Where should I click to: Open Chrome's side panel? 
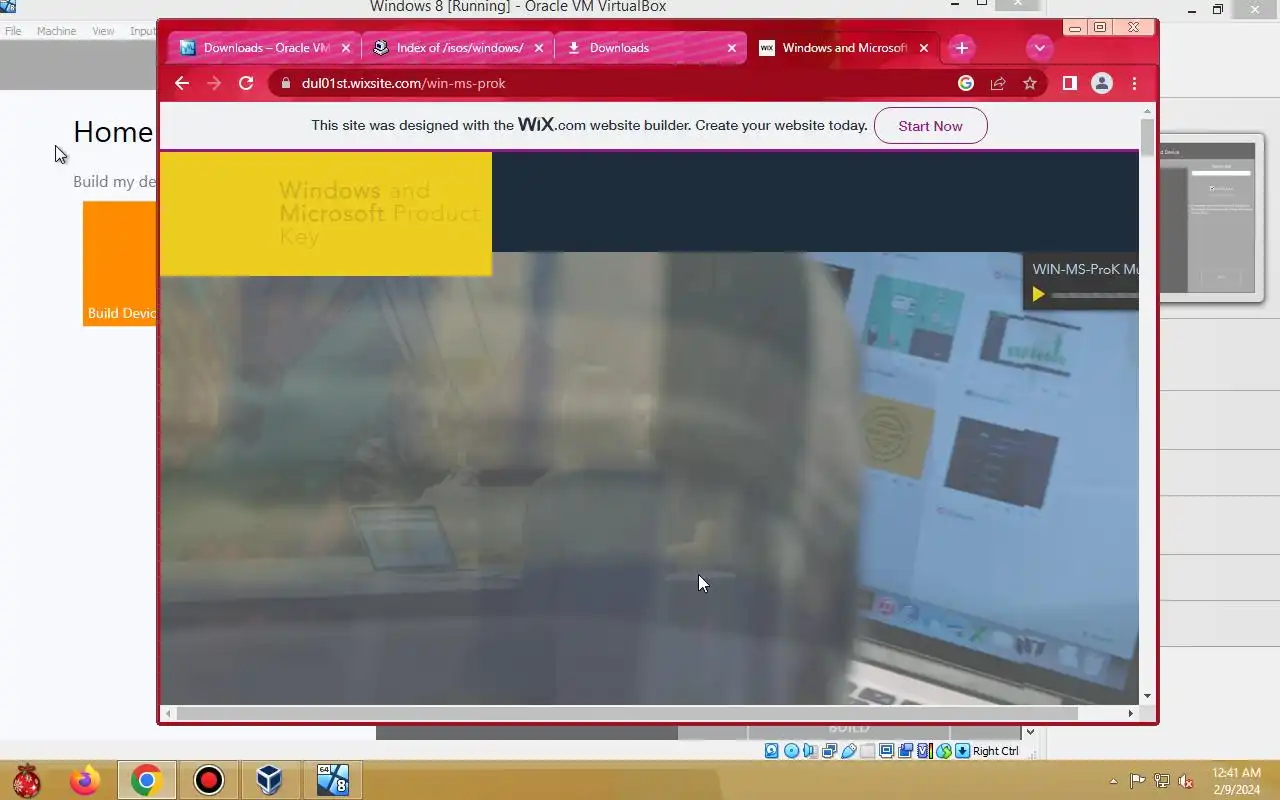[1070, 84]
